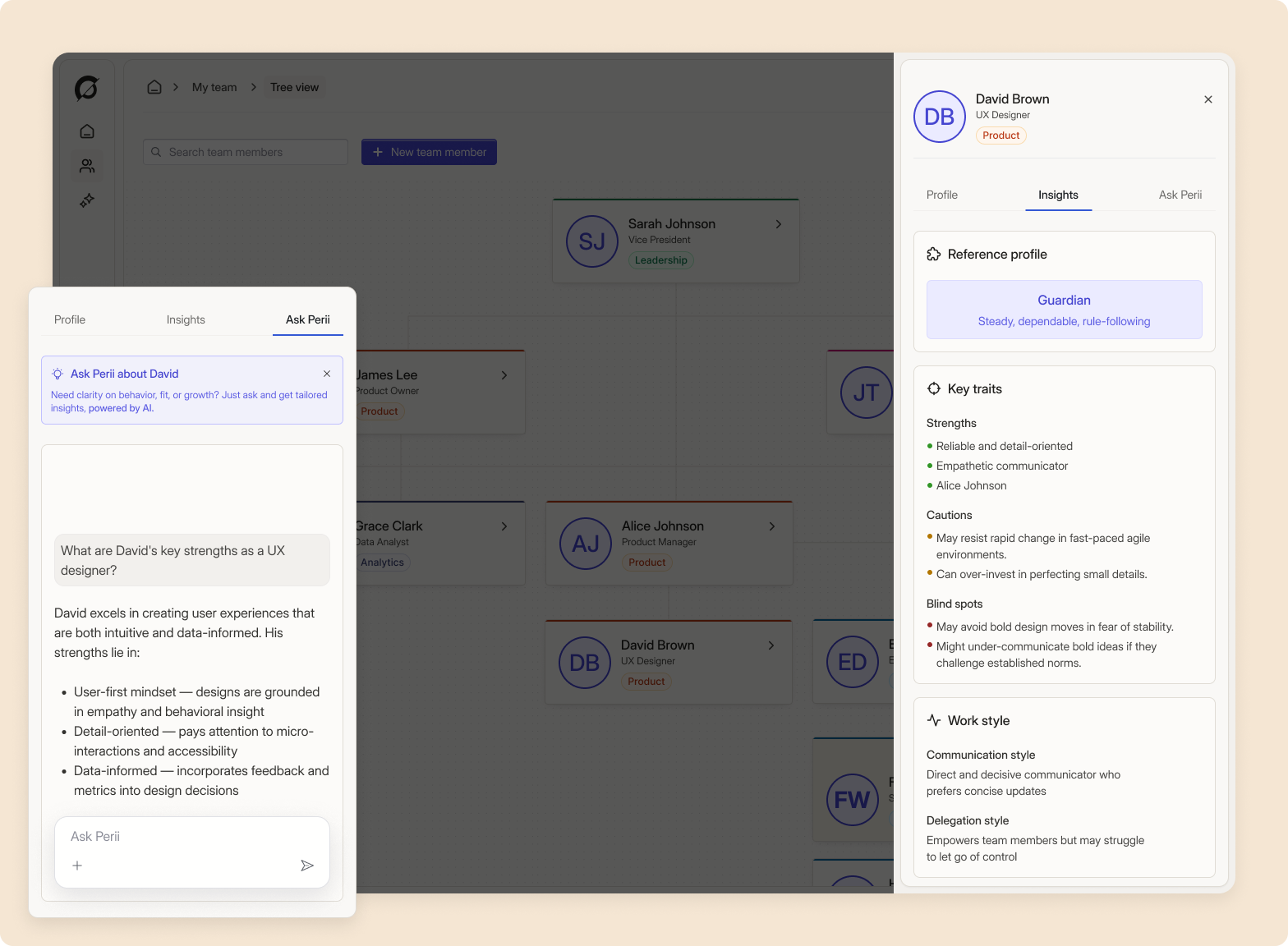Click the DB avatar on David Brown's tree card
This screenshot has height=946, width=1288.
[585, 663]
